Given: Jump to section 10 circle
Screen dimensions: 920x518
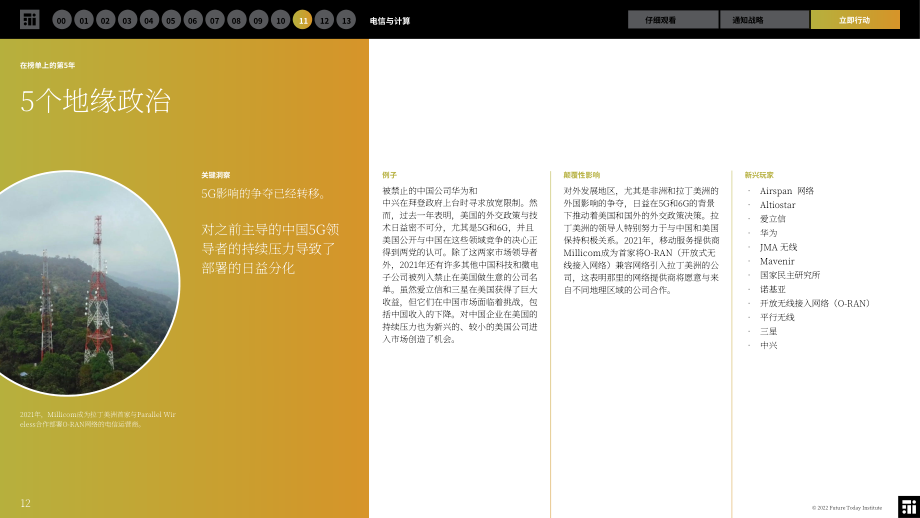Looking at the screenshot, I should coord(280,20).
